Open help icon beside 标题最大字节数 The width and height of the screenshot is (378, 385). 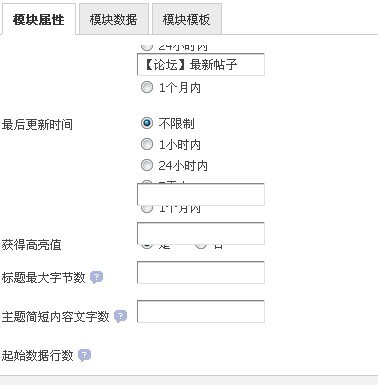point(96,277)
